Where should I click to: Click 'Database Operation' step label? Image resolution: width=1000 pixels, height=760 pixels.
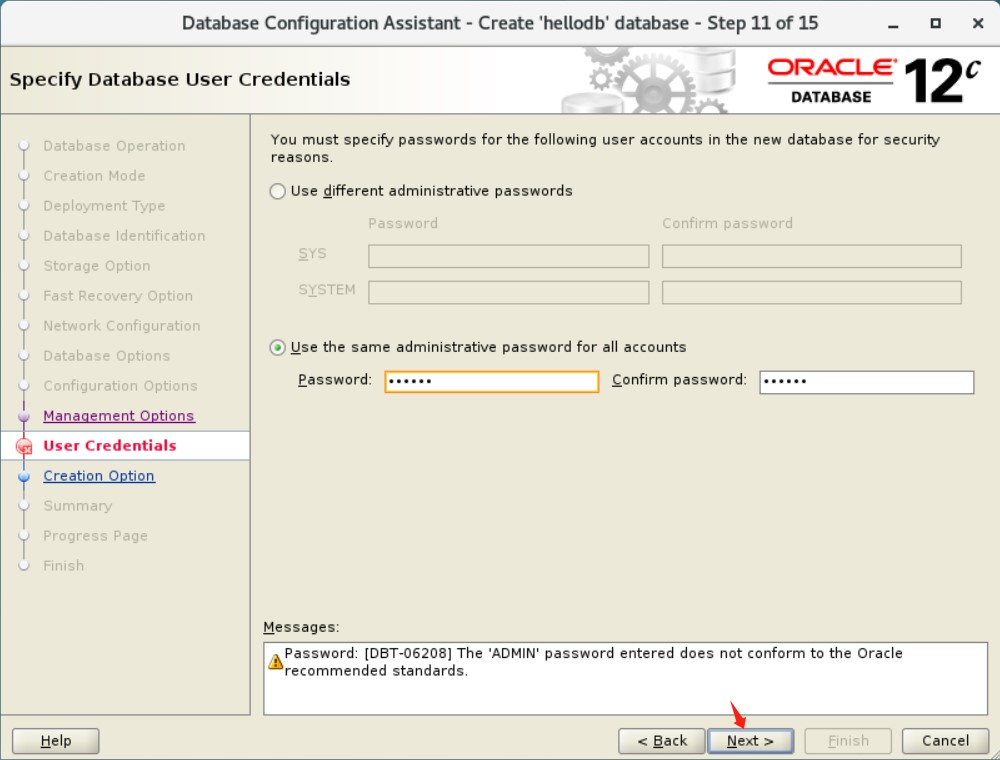(114, 146)
